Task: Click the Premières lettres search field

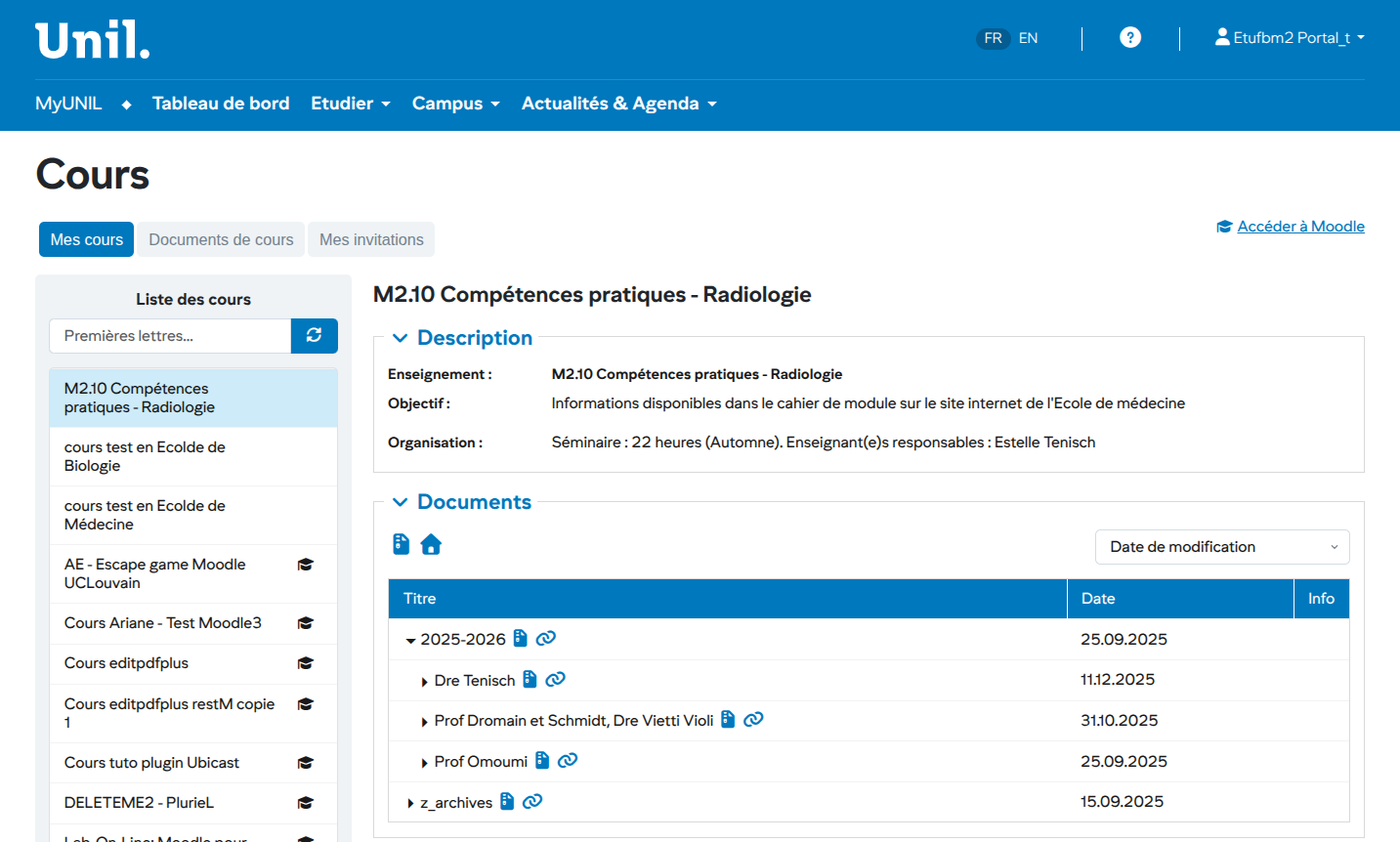Action: click(170, 335)
